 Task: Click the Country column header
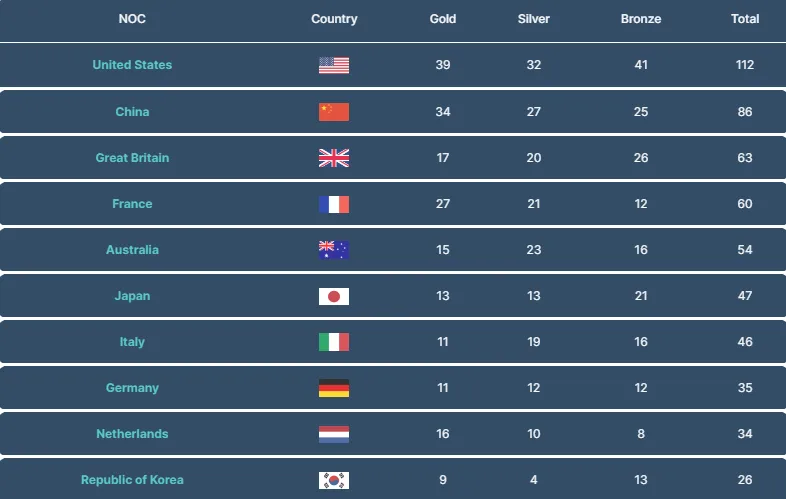334,19
